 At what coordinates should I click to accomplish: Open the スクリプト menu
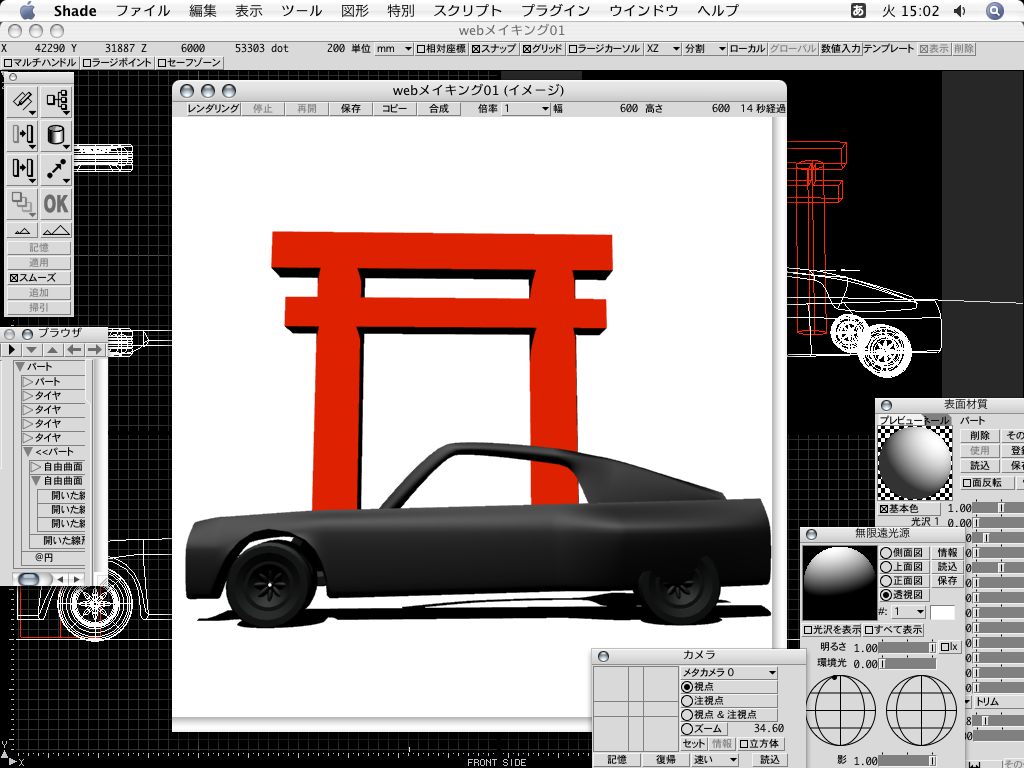click(x=467, y=11)
